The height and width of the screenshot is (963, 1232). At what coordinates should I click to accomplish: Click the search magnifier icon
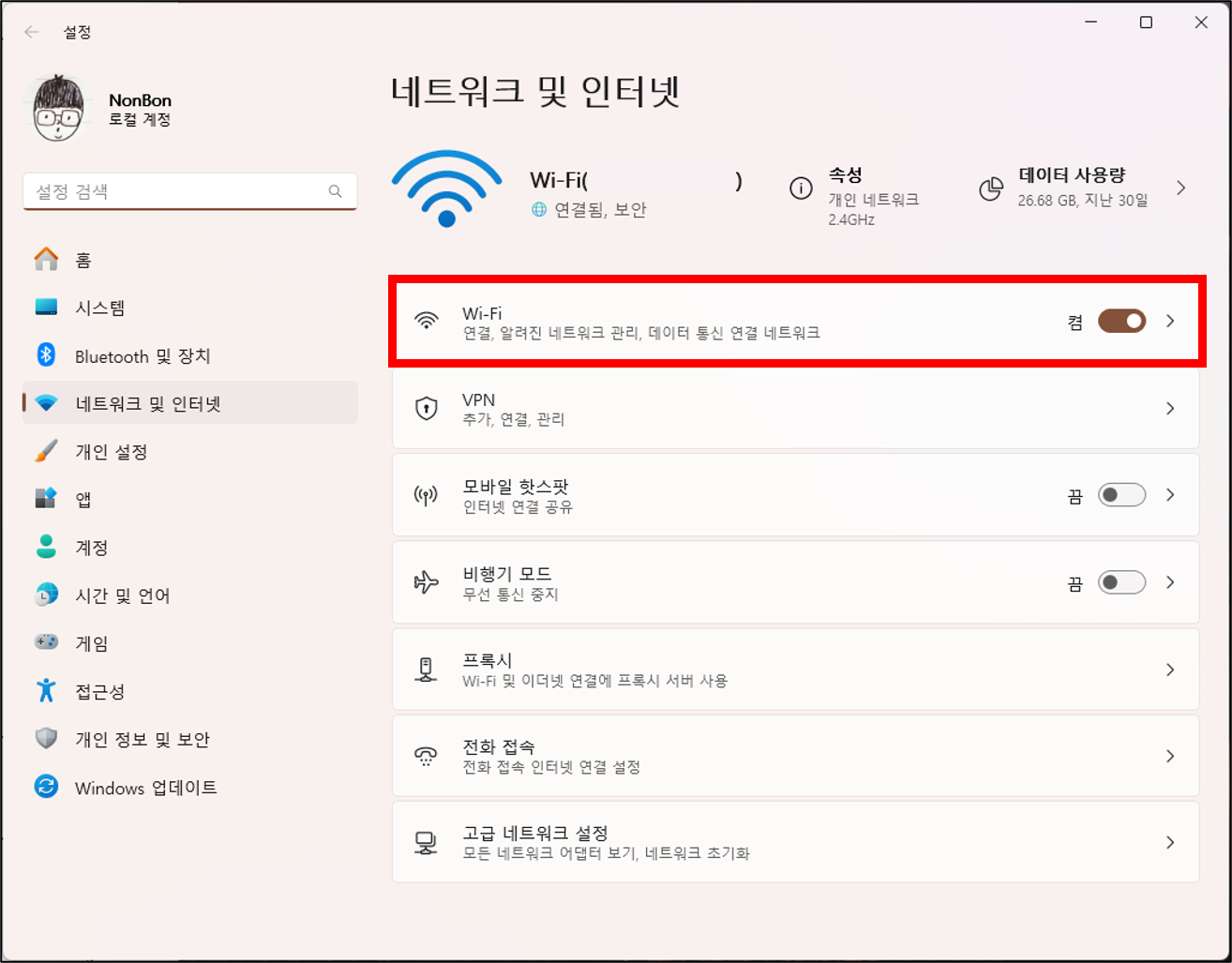[x=335, y=191]
